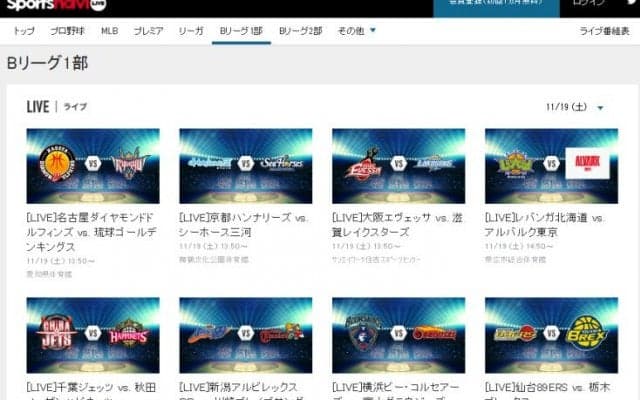Viewport: 640px width, 400px height.
Task: Click title 新潟アルビレックス game
Action: [241, 391]
